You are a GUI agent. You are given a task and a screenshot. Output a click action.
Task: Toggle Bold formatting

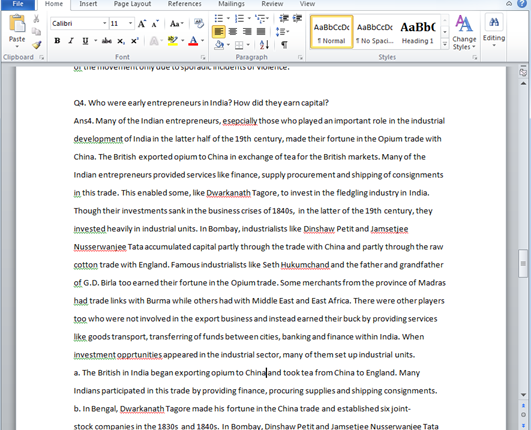pyautogui.click(x=57, y=41)
